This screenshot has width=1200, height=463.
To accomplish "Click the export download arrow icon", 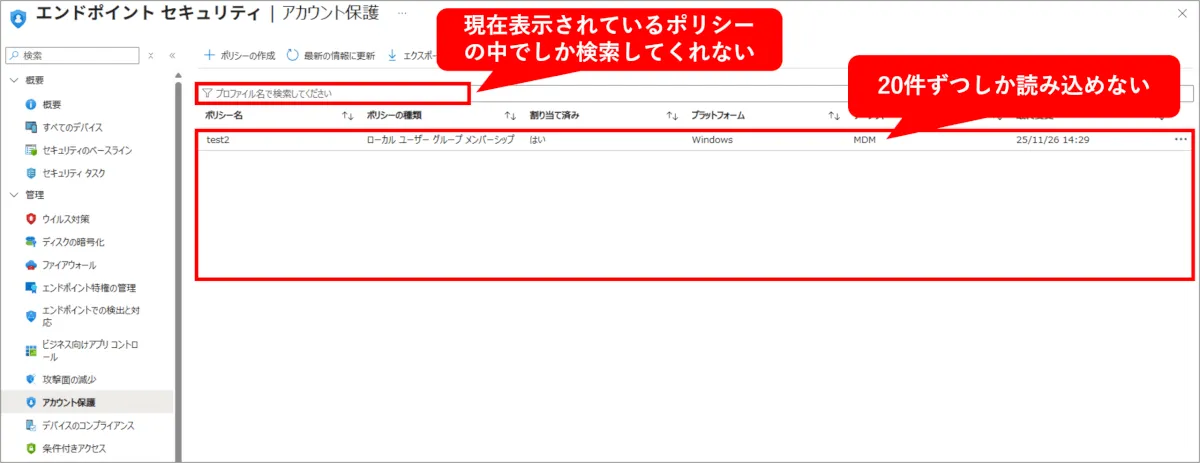I will click(392, 55).
